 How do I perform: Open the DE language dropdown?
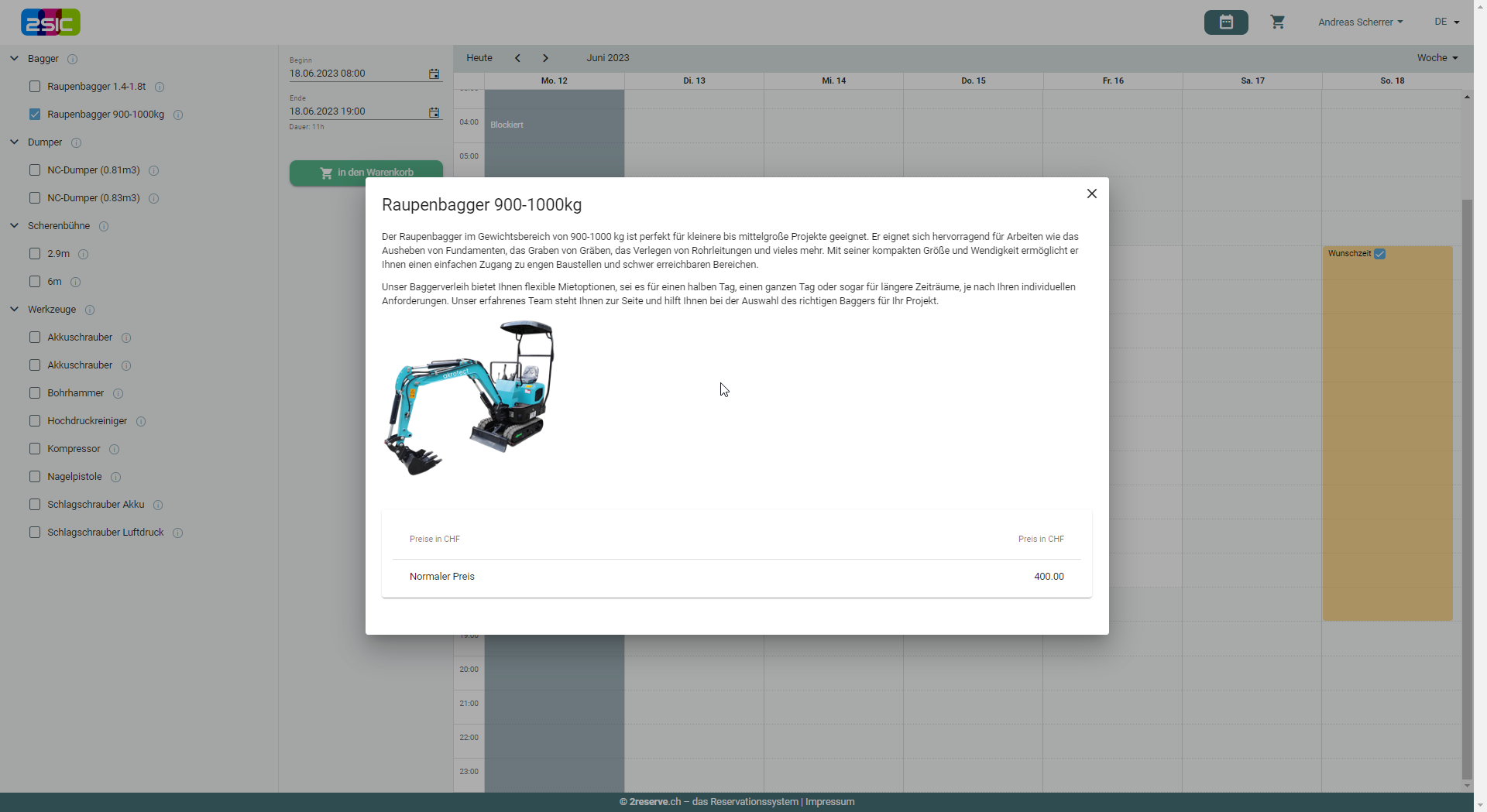coord(1446,22)
